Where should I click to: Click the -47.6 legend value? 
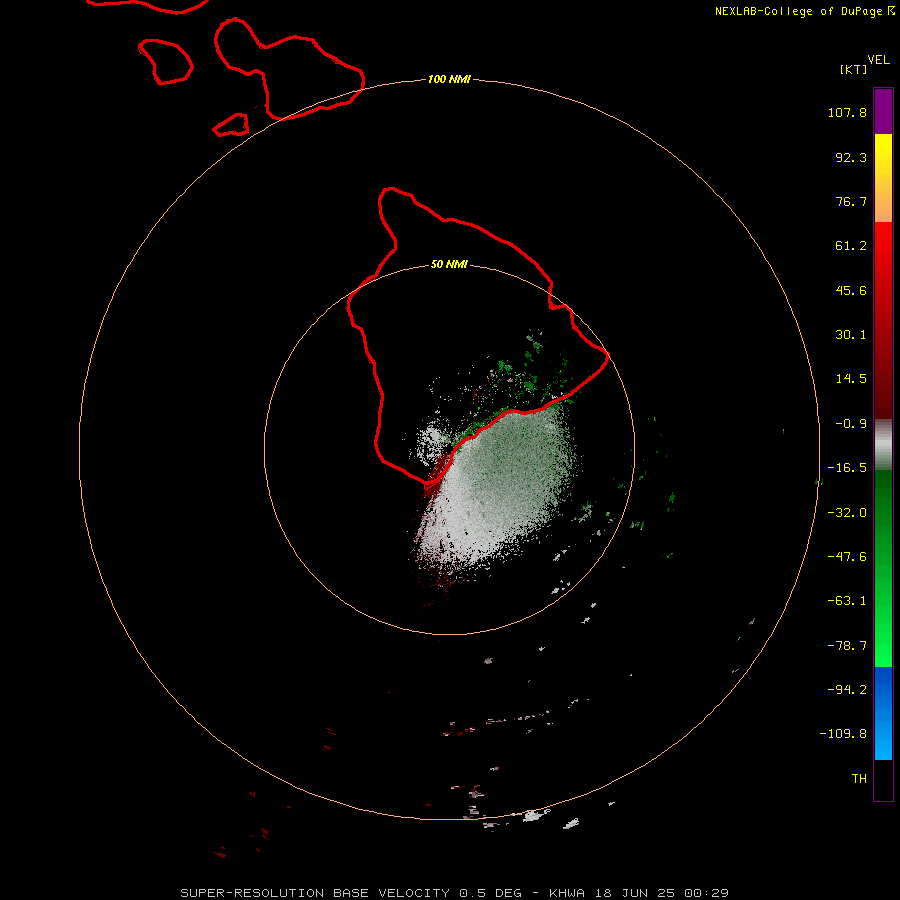(x=847, y=557)
